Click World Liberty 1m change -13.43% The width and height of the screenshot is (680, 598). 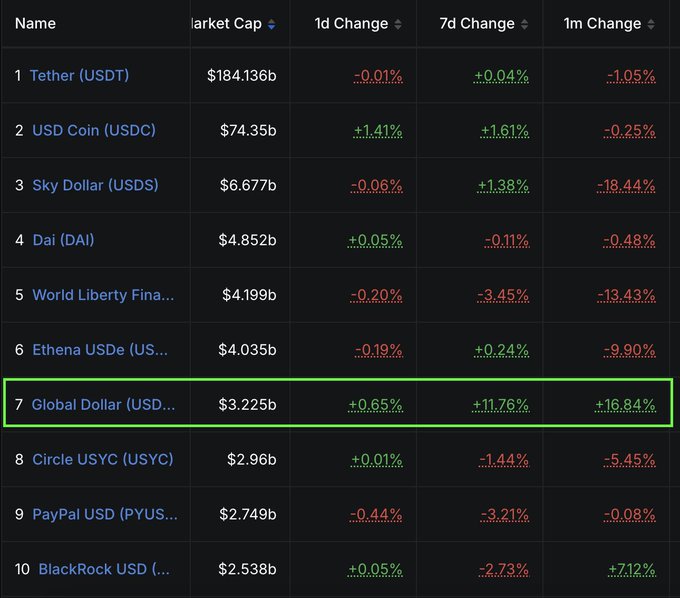[x=627, y=295]
